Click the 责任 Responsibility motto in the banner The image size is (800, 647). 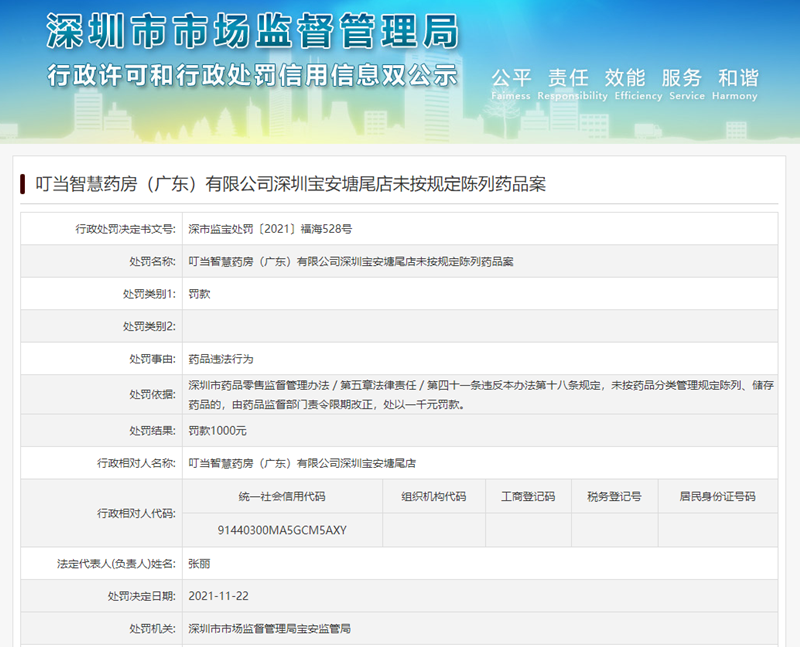572,84
